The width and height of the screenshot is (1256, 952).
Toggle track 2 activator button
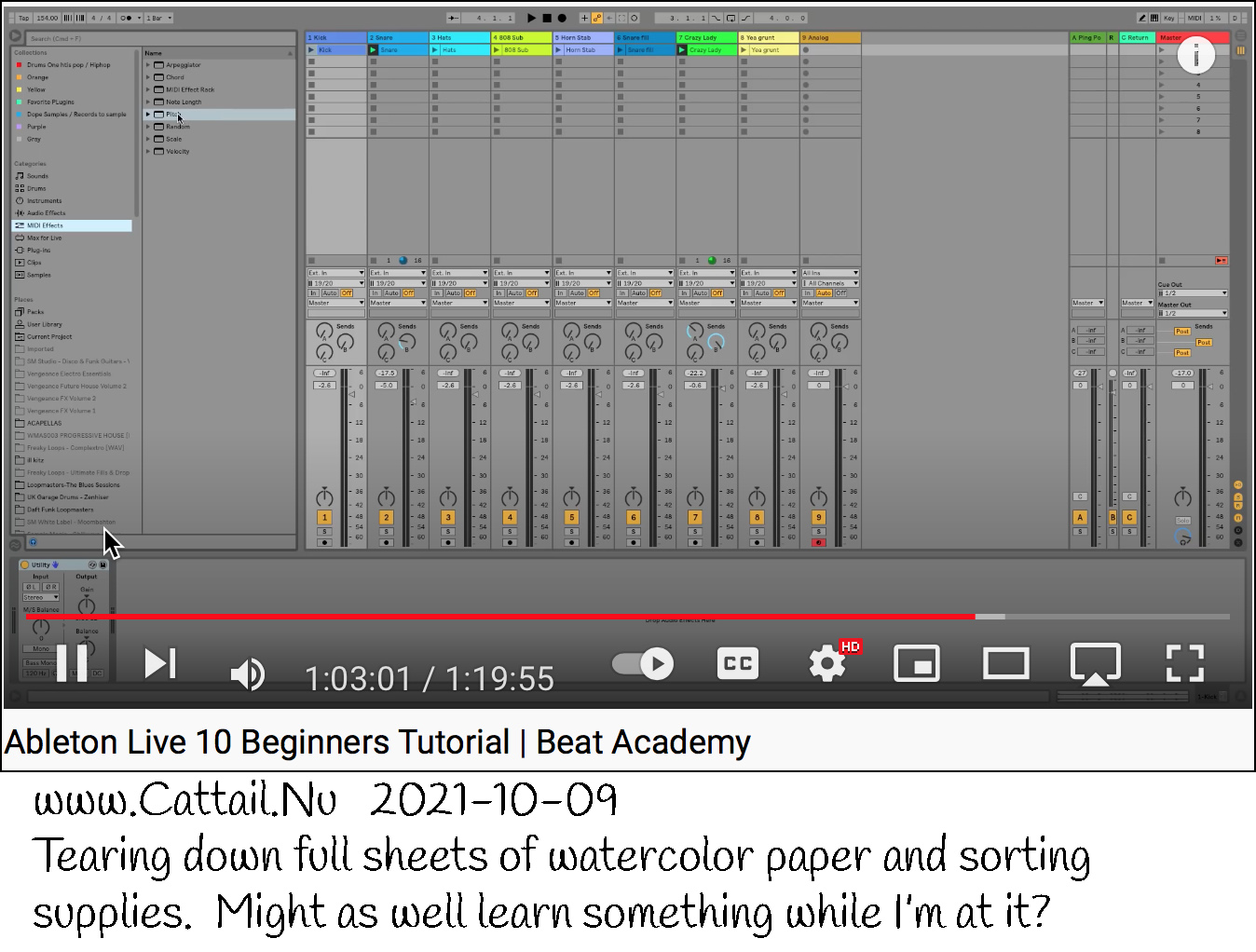coord(386,517)
